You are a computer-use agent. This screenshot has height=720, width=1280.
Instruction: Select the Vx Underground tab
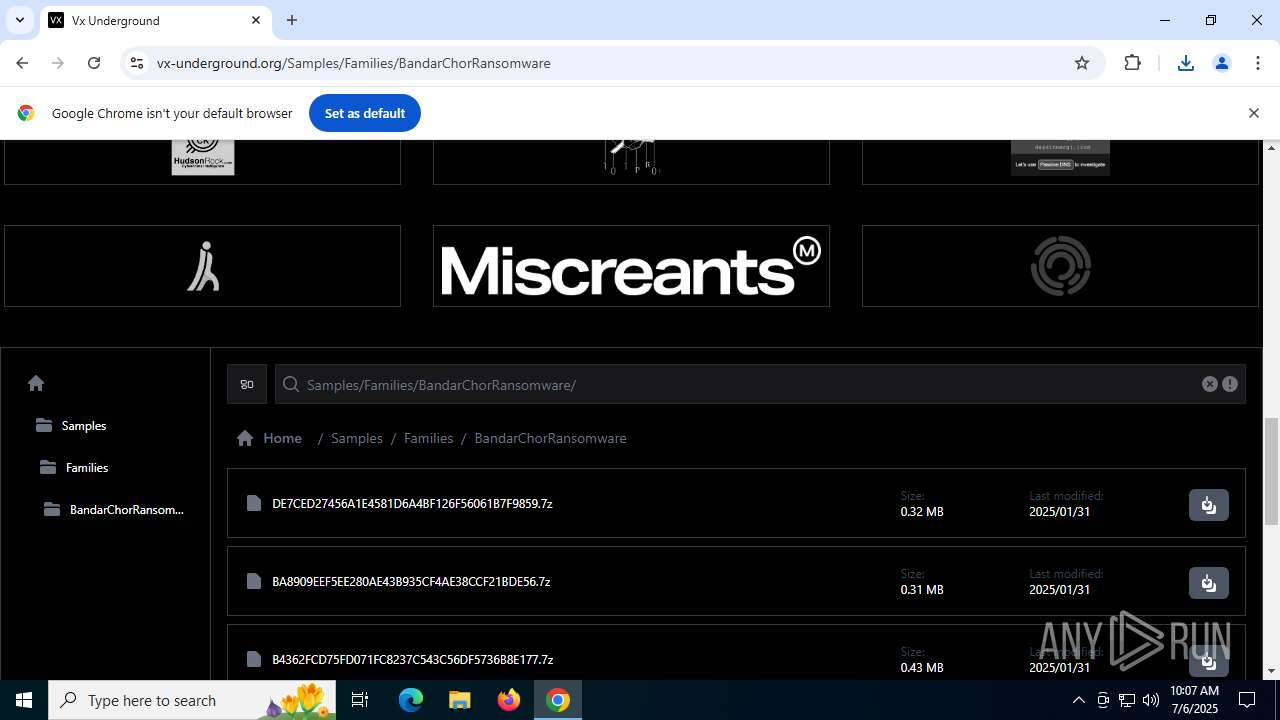click(x=155, y=20)
